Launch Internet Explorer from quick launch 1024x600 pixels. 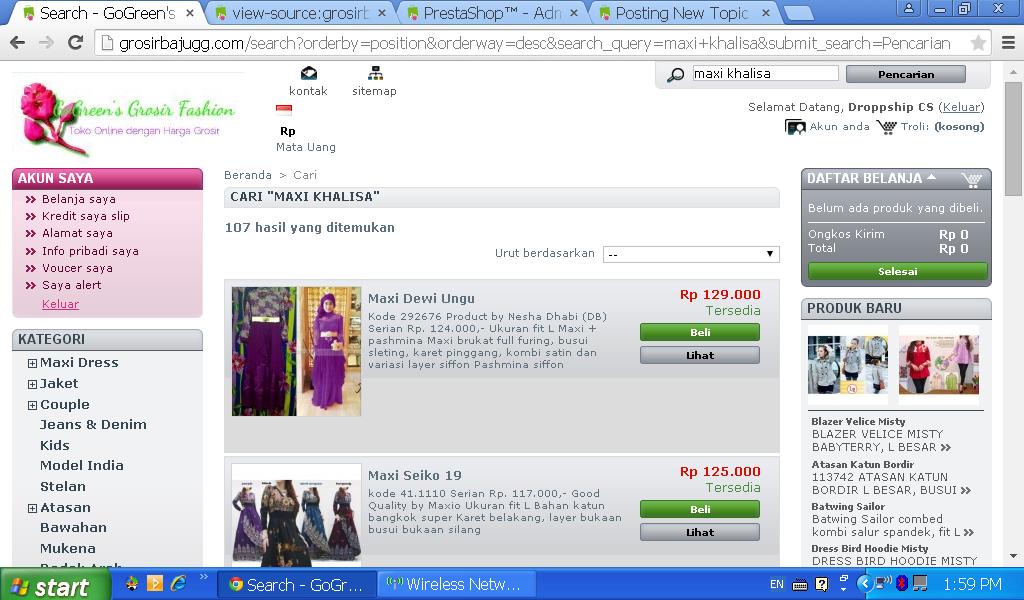[178, 583]
